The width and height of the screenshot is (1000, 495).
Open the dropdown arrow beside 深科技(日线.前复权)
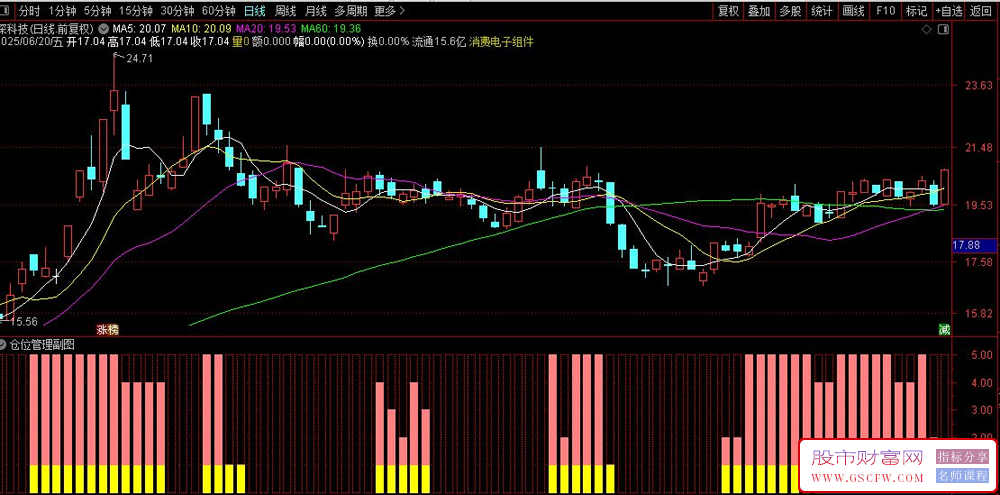pos(104,29)
